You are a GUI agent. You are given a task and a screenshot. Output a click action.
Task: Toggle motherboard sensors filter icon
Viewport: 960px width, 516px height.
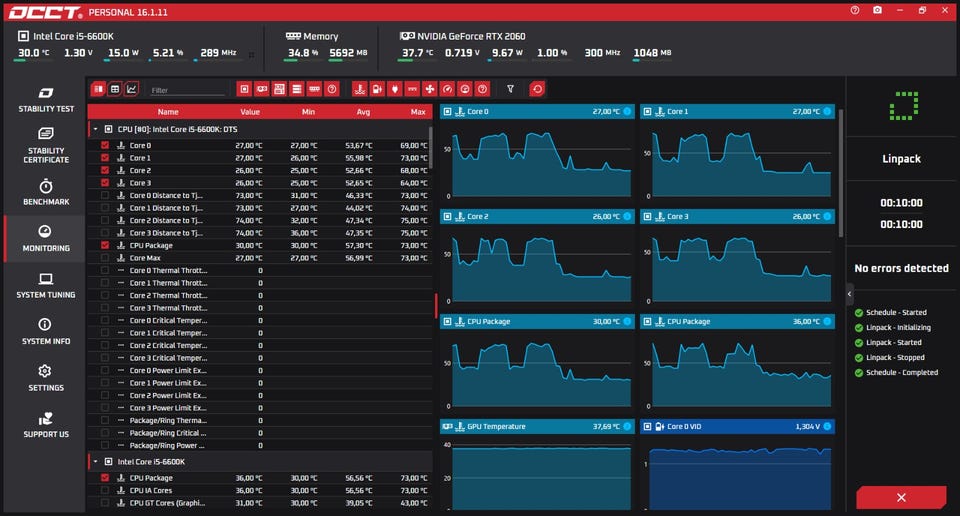click(279, 89)
